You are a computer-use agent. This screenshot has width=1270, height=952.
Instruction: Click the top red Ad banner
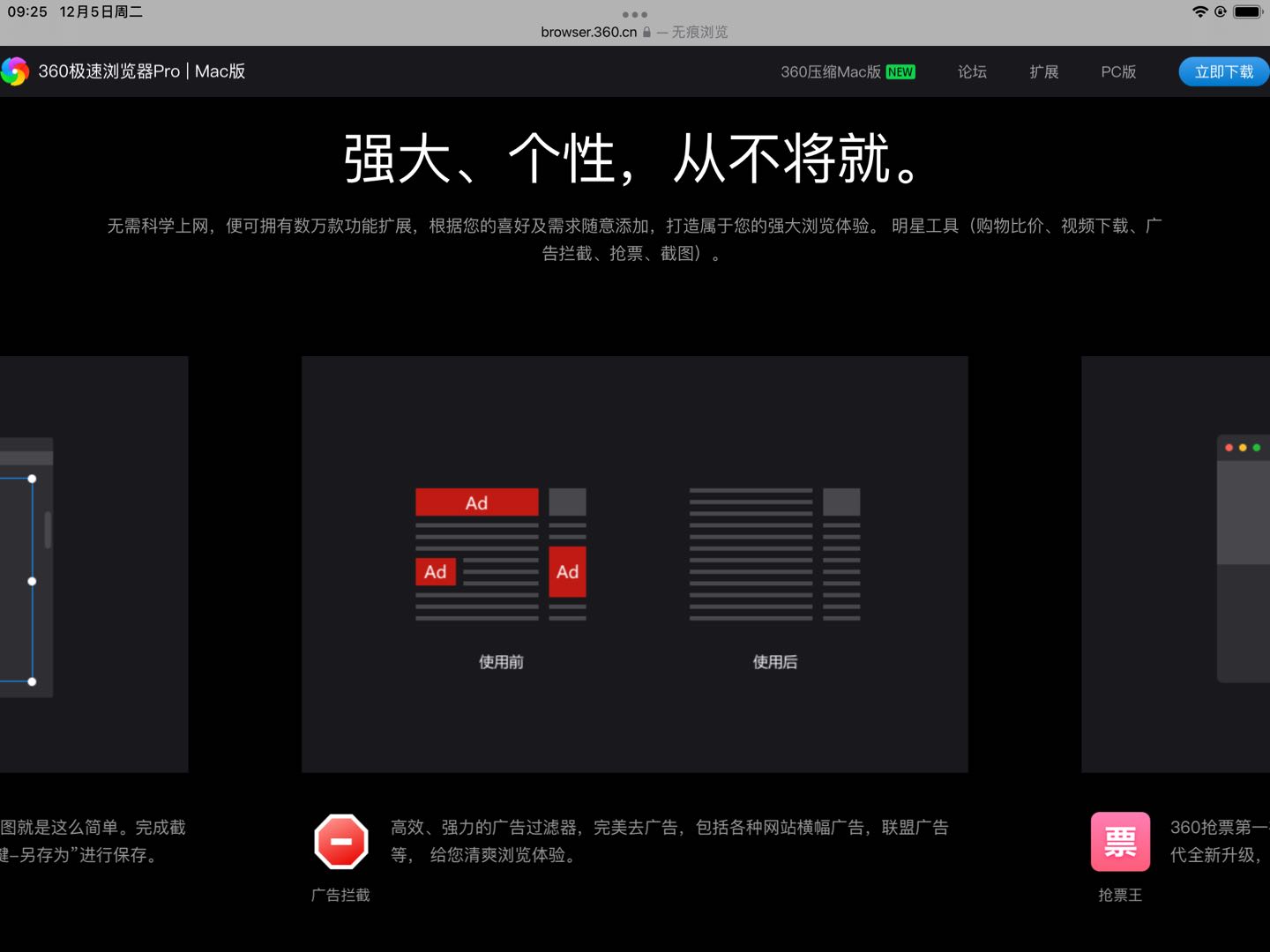point(476,502)
